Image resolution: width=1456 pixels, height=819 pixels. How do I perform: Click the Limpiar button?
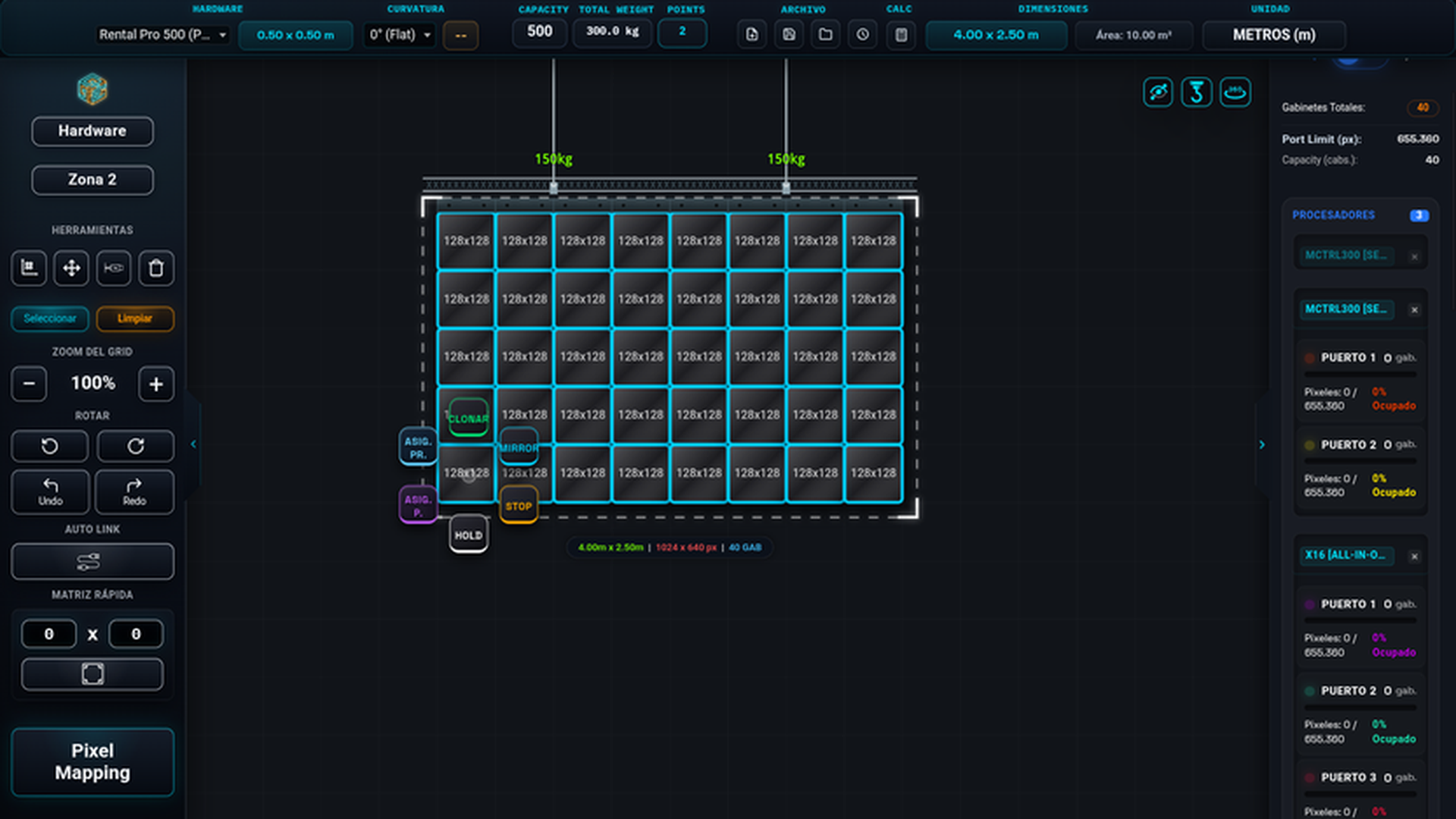135,318
